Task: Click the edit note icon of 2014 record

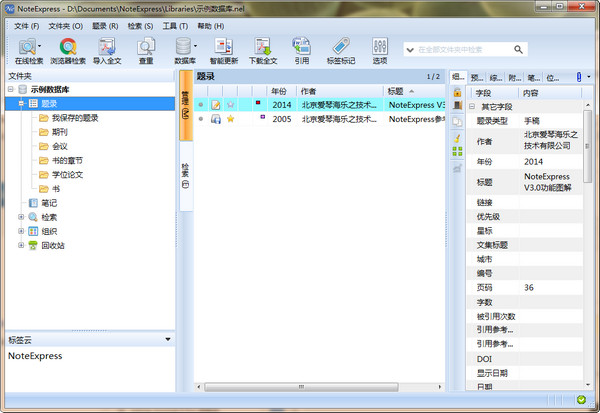Action: click(216, 104)
